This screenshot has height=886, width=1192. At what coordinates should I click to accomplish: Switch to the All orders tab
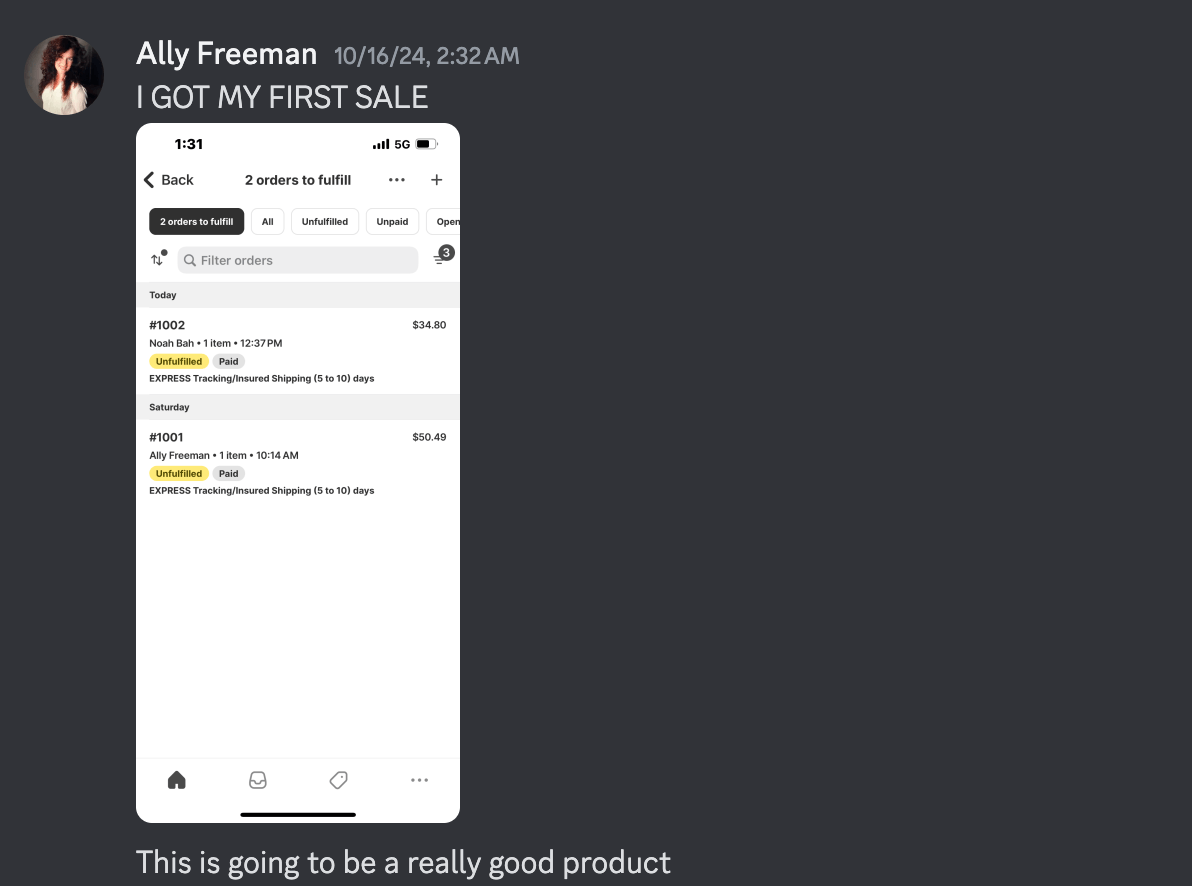[267, 222]
